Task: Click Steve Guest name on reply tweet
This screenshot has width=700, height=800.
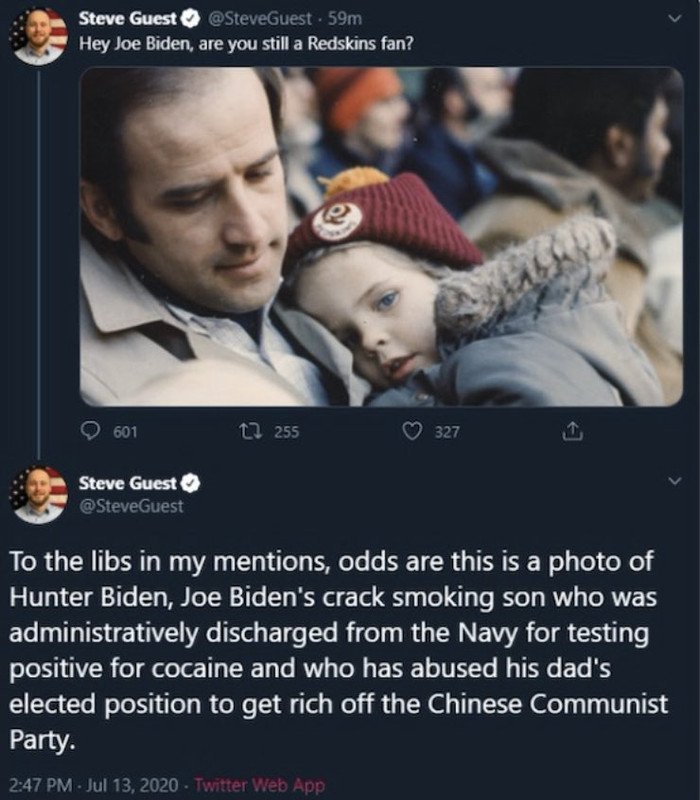Action: point(128,483)
